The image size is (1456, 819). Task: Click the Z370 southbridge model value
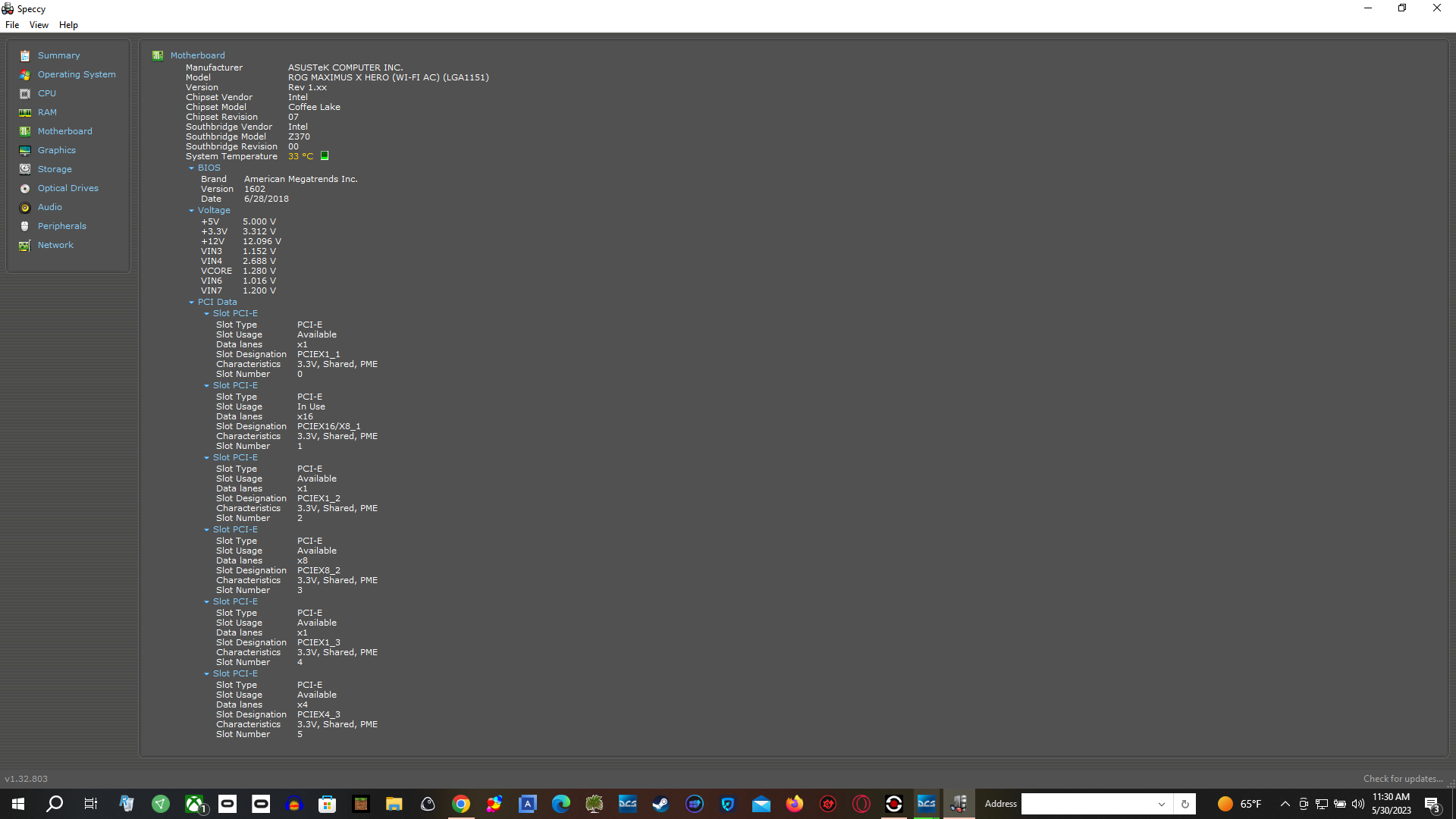(299, 137)
